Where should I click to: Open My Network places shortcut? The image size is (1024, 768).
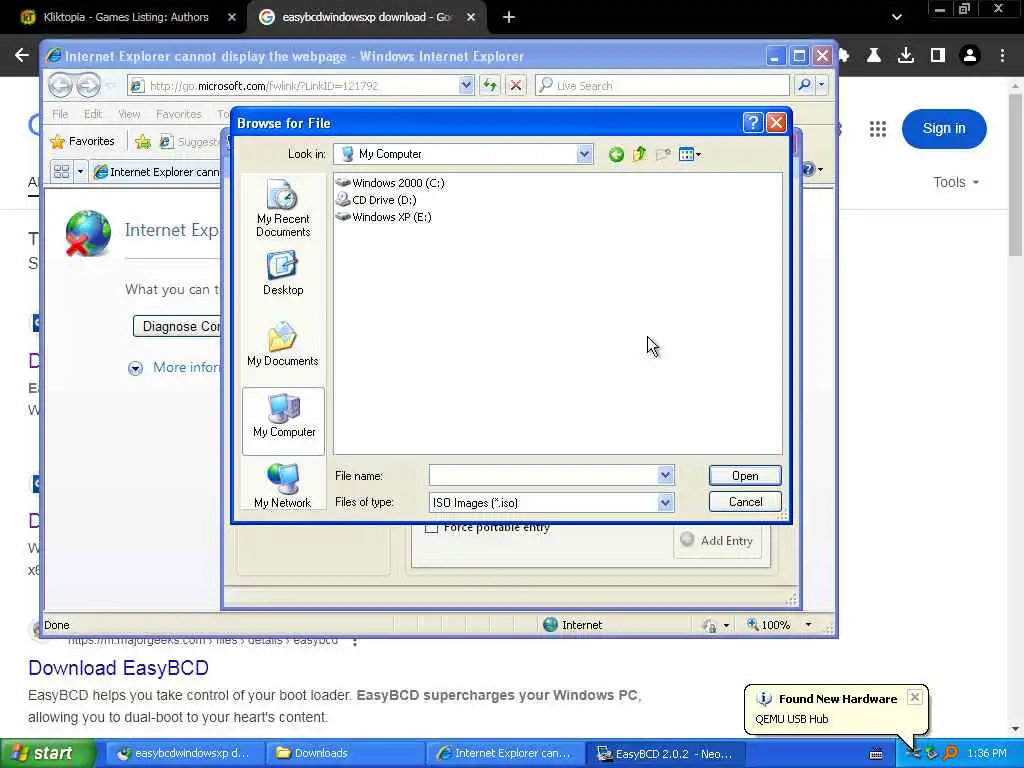283,485
